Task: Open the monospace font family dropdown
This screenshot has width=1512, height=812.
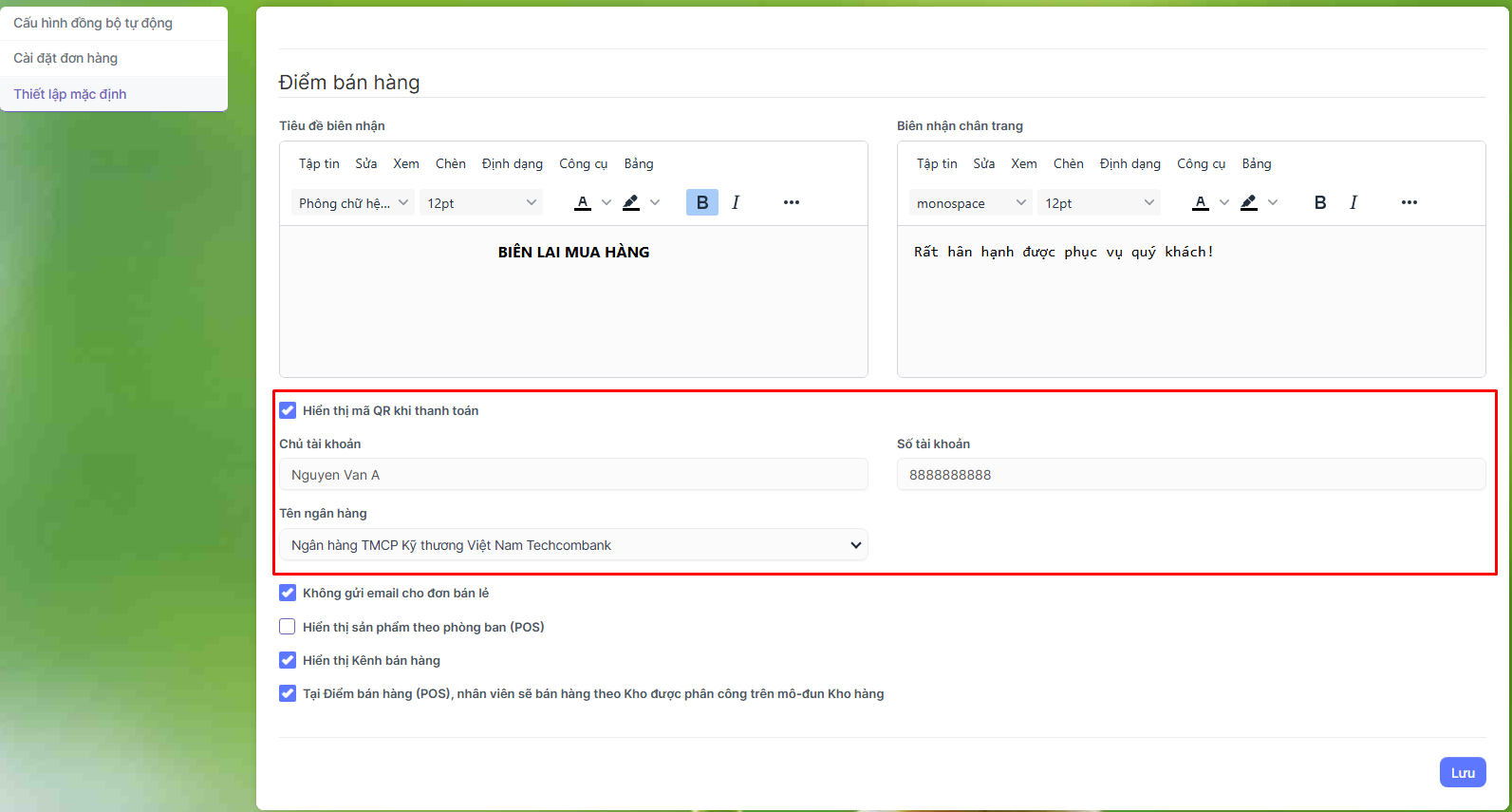Action: click(x=970, y=203)
